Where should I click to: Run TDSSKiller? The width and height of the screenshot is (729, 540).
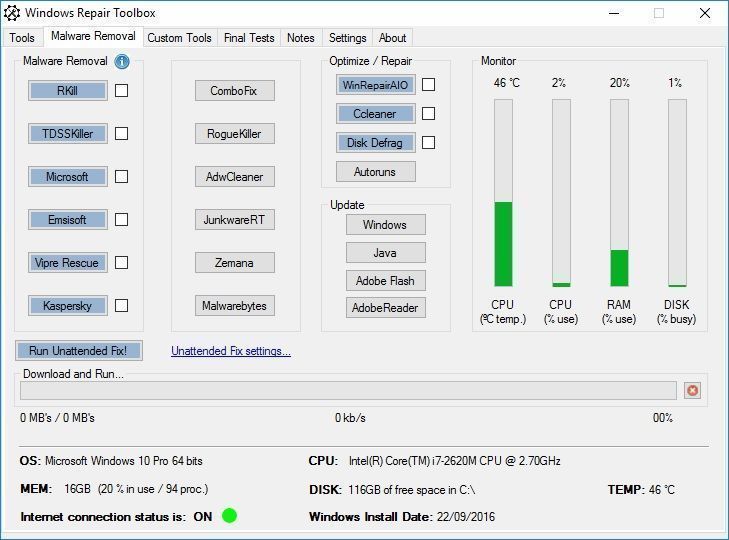(67, 133)
